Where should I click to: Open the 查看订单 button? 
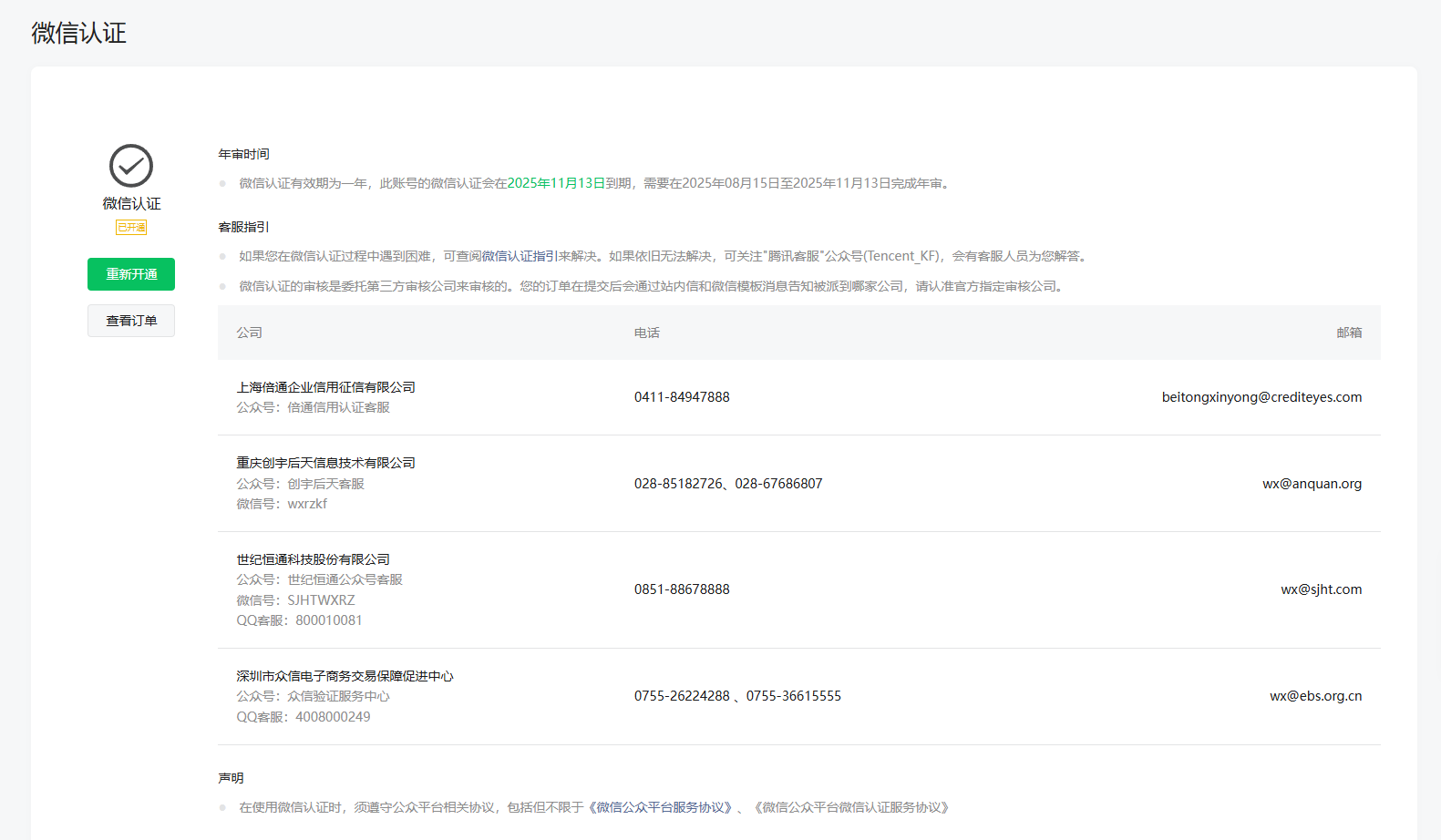[131, 321]
